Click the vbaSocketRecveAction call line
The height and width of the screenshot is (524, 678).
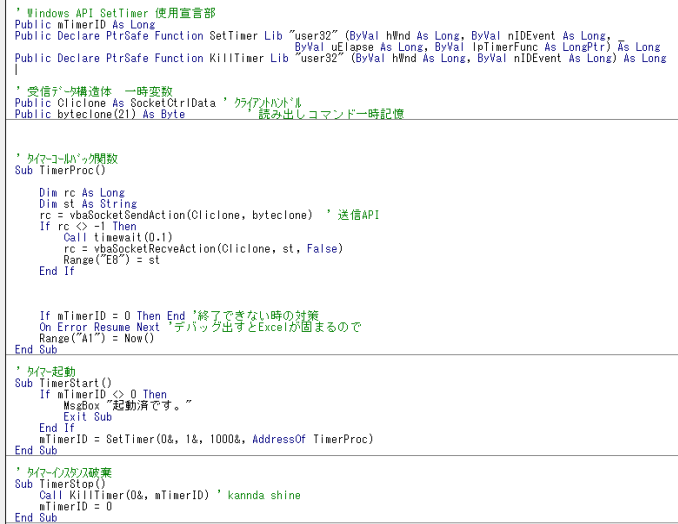pos(200,248)
